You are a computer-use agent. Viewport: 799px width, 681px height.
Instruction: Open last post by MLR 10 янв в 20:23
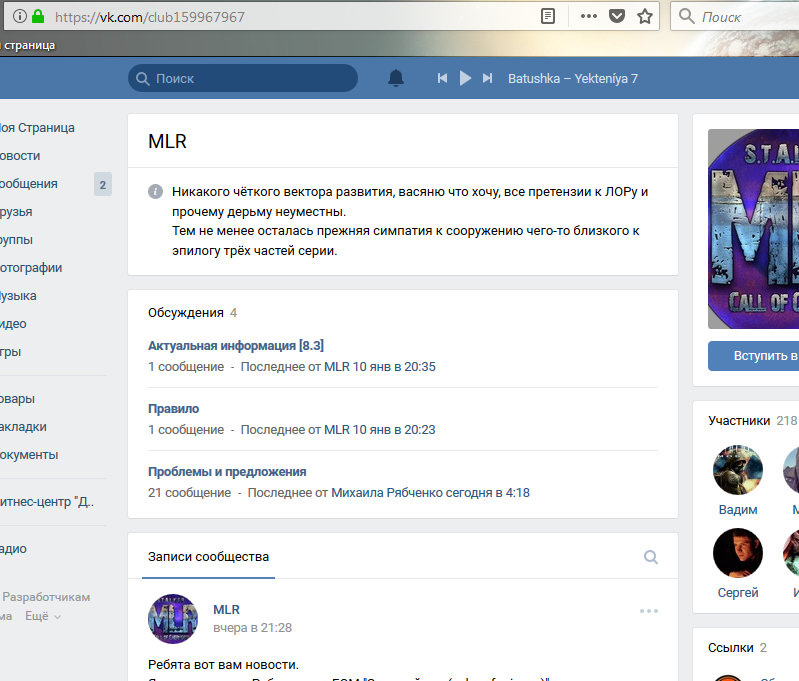point(380,430)
